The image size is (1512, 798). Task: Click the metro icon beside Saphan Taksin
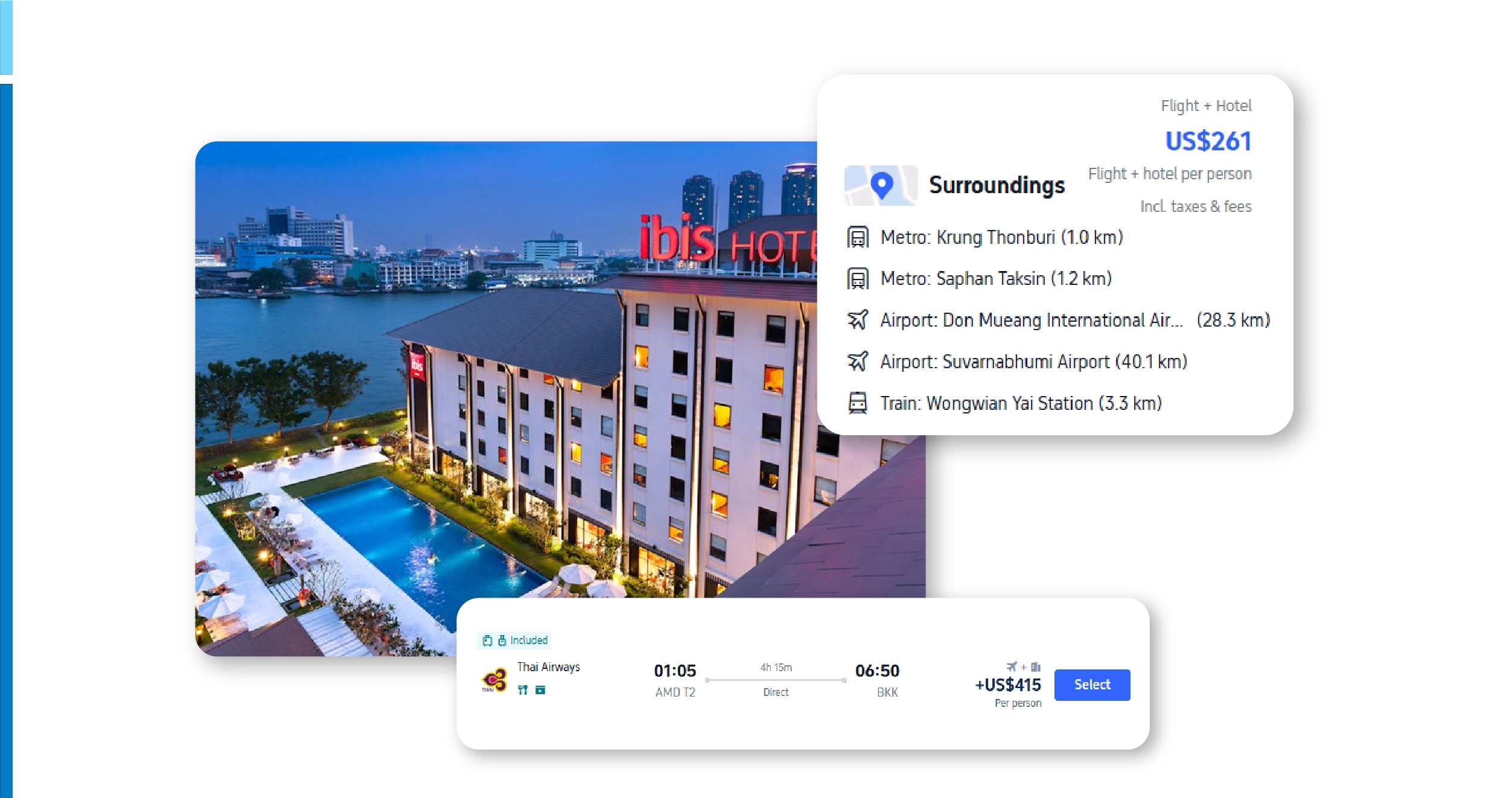tap(858, 279)
